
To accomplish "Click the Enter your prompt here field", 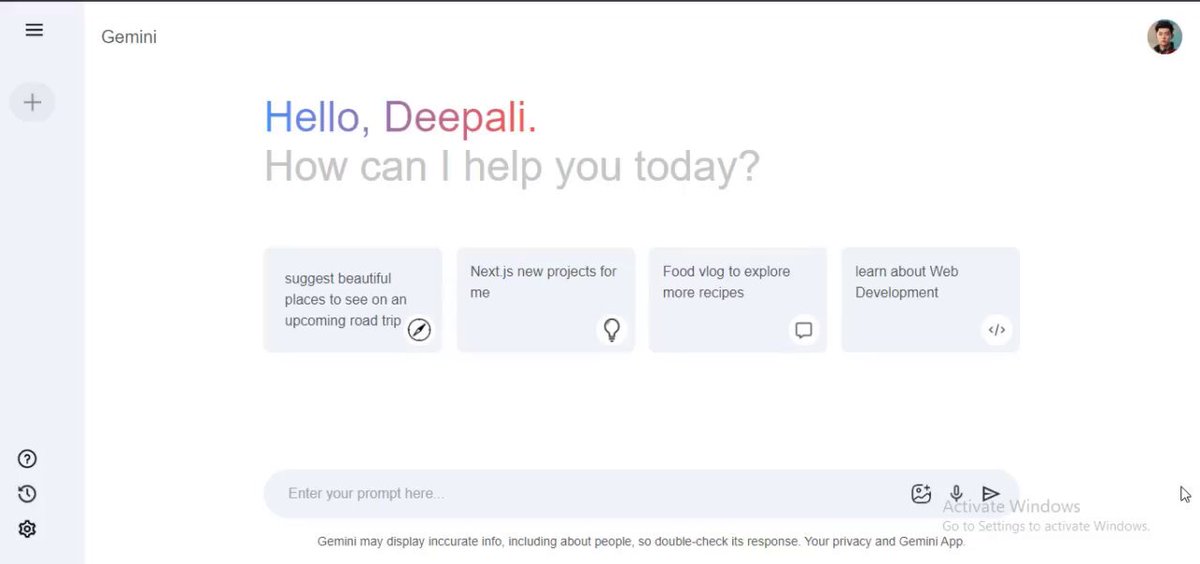I will pos(590,493).
